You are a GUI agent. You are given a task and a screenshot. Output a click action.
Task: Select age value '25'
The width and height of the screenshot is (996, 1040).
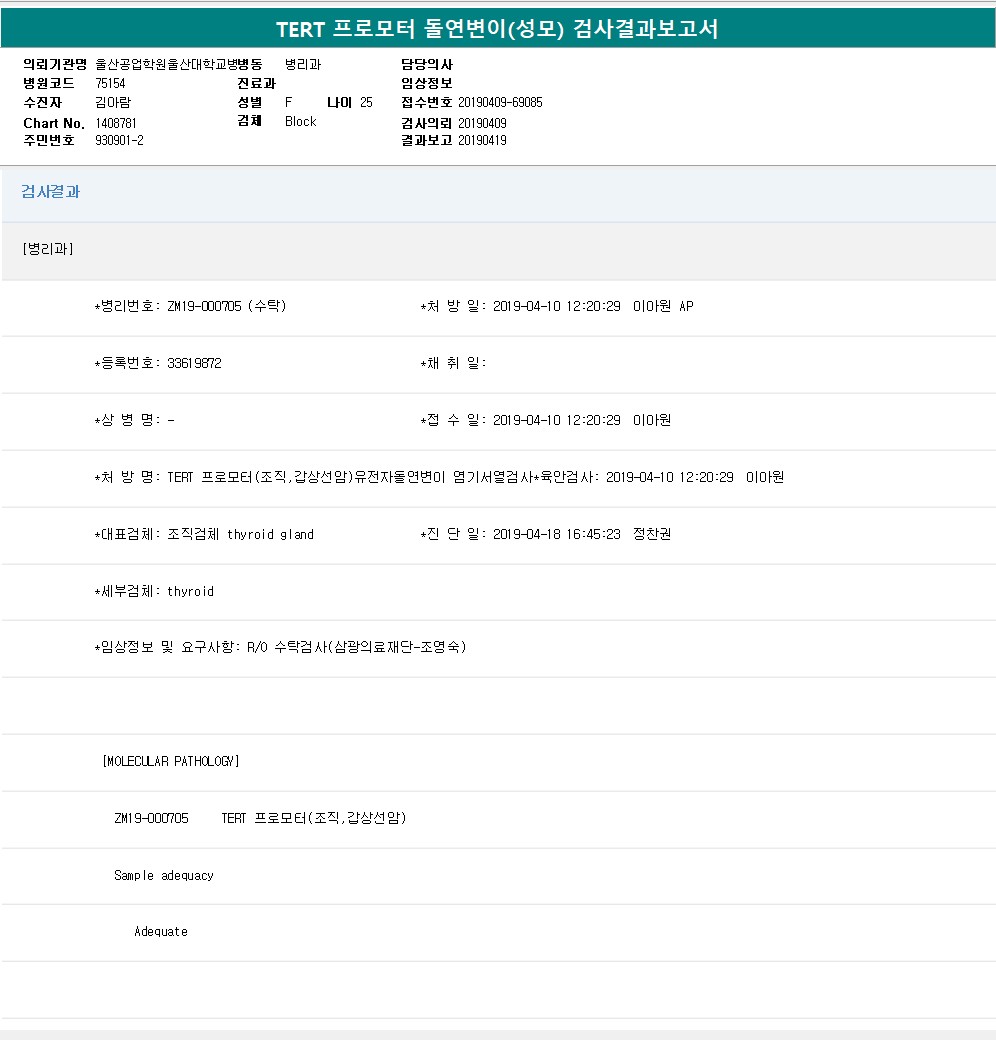click(x=366, y=102)
